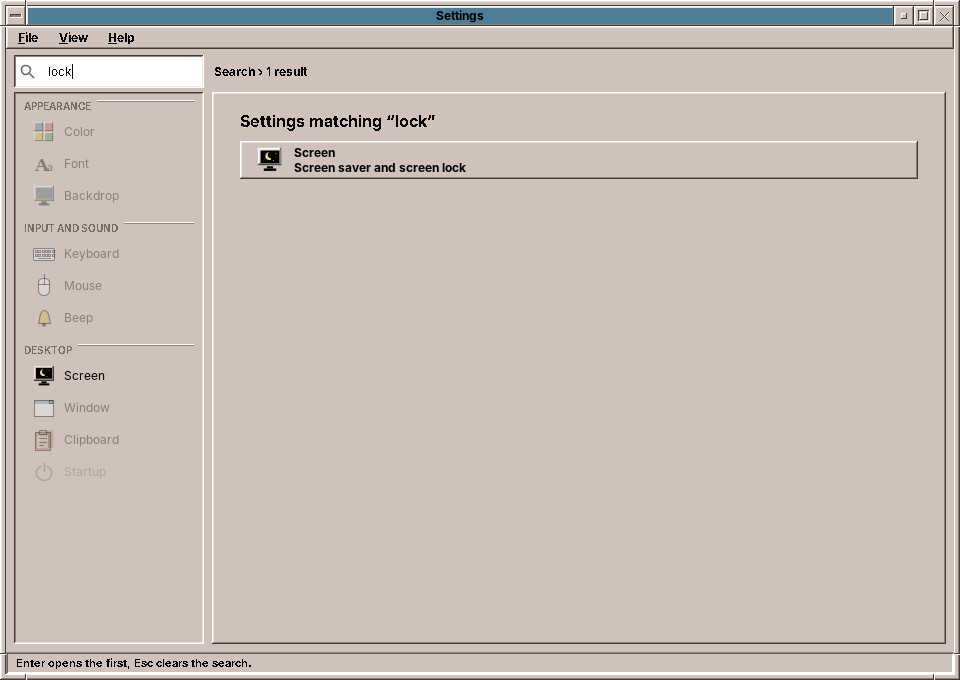Close the Settings window
Screen dimensions: 960x680
tap(944, 16)
